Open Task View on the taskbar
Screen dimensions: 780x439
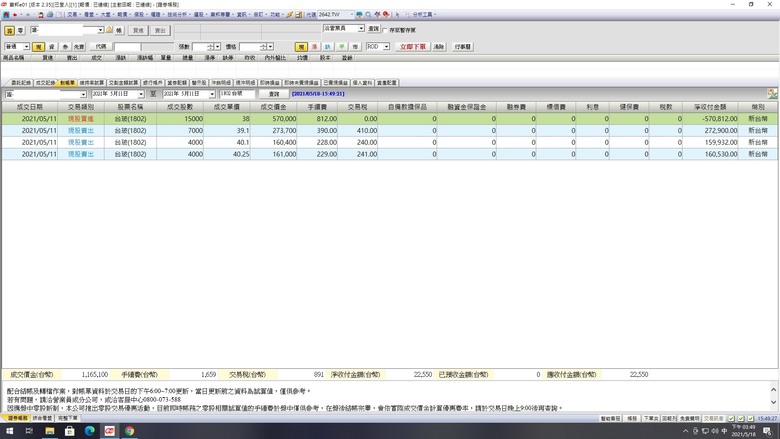point(29,431)
